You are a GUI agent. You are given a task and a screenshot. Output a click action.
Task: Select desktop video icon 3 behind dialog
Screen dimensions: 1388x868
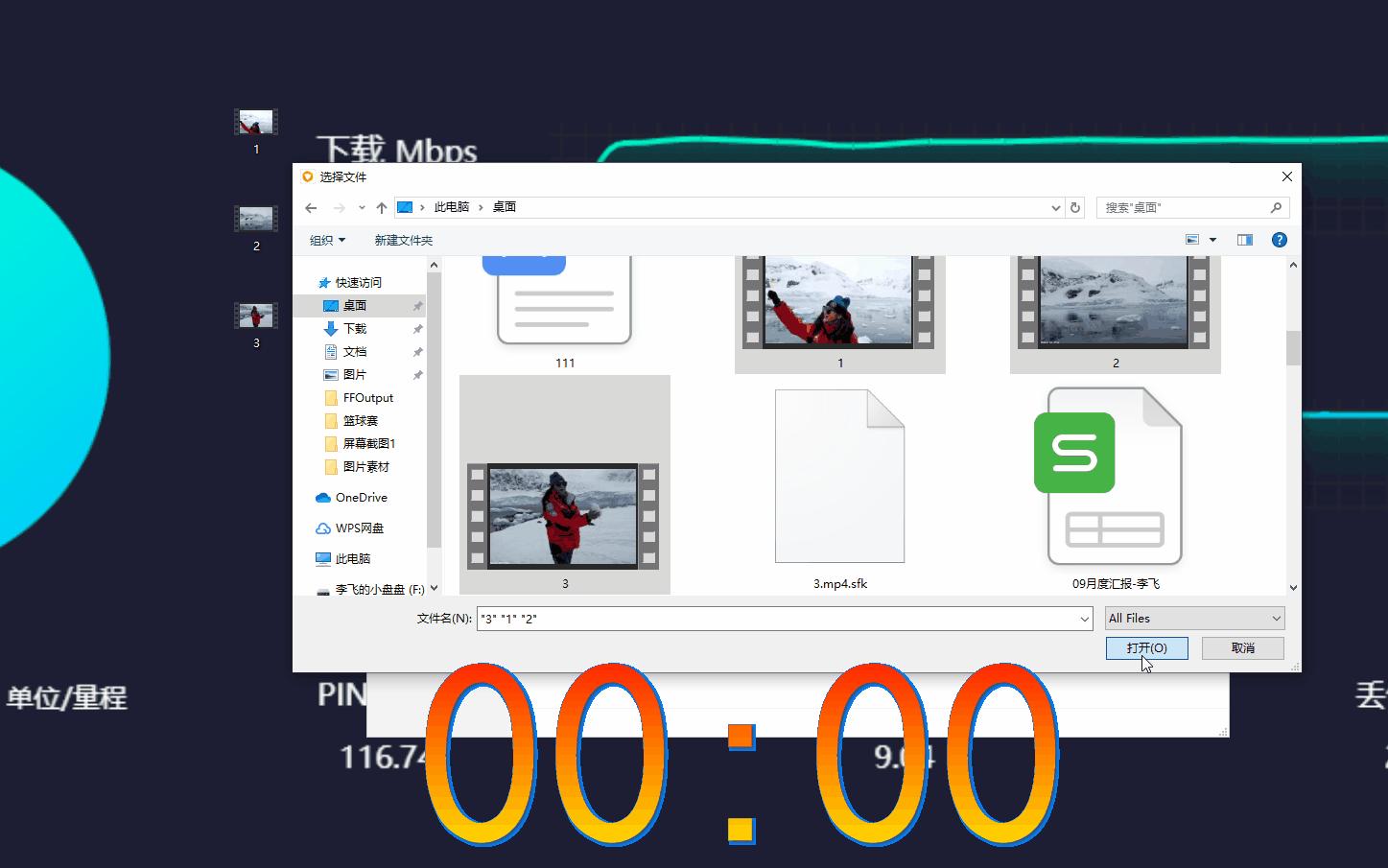pyautogui.click(x=256, y=326)
